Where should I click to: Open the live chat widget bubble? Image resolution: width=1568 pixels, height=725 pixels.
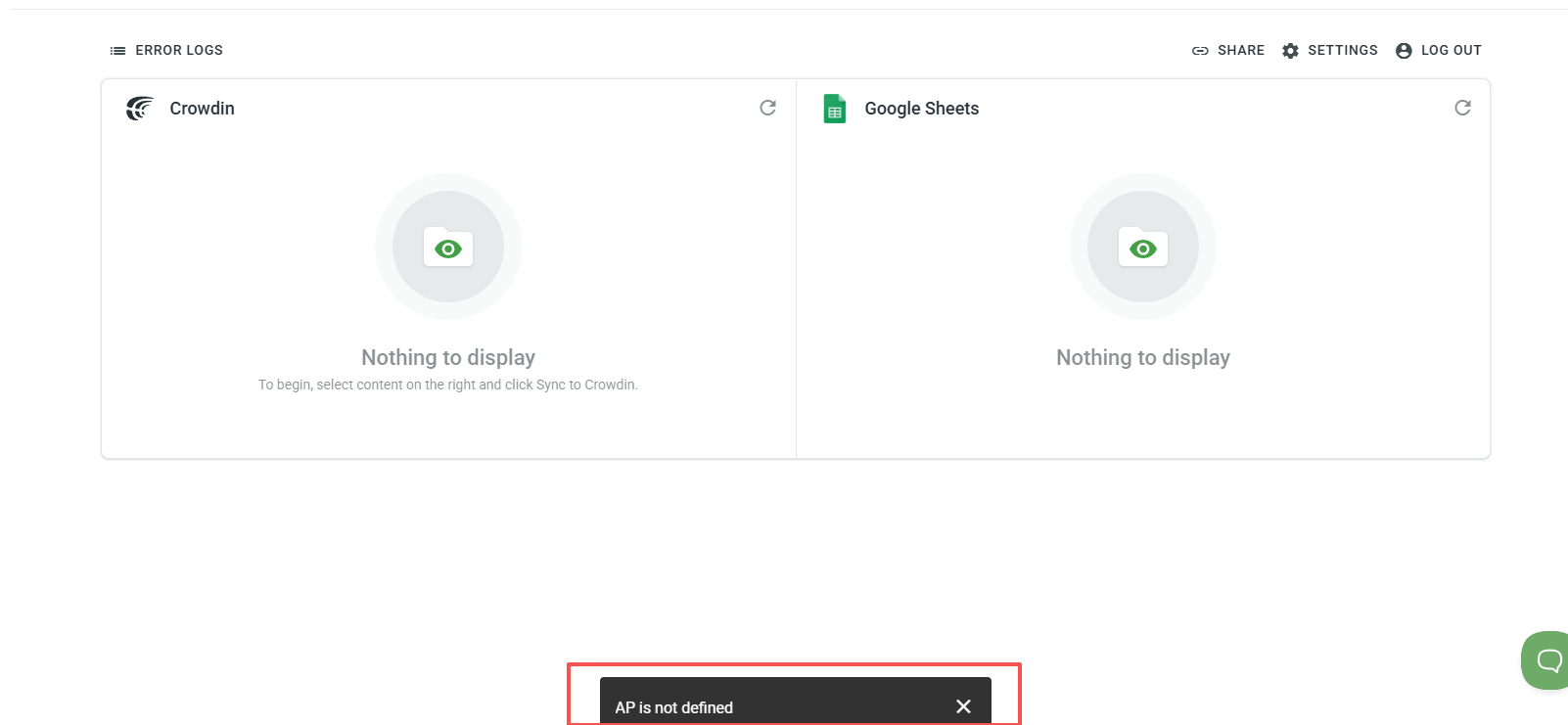pyautogui.click(x=1547, y=660)
